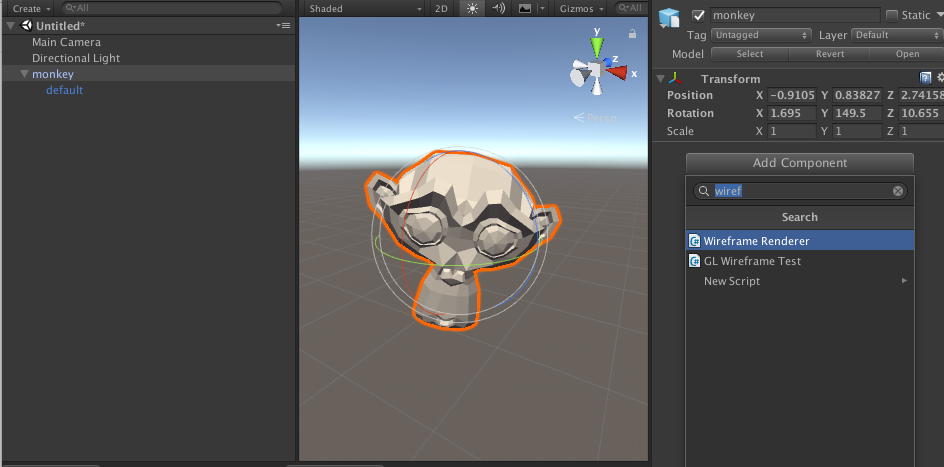
Task: Open Transform help reference icon
Action: coord(925,78)
